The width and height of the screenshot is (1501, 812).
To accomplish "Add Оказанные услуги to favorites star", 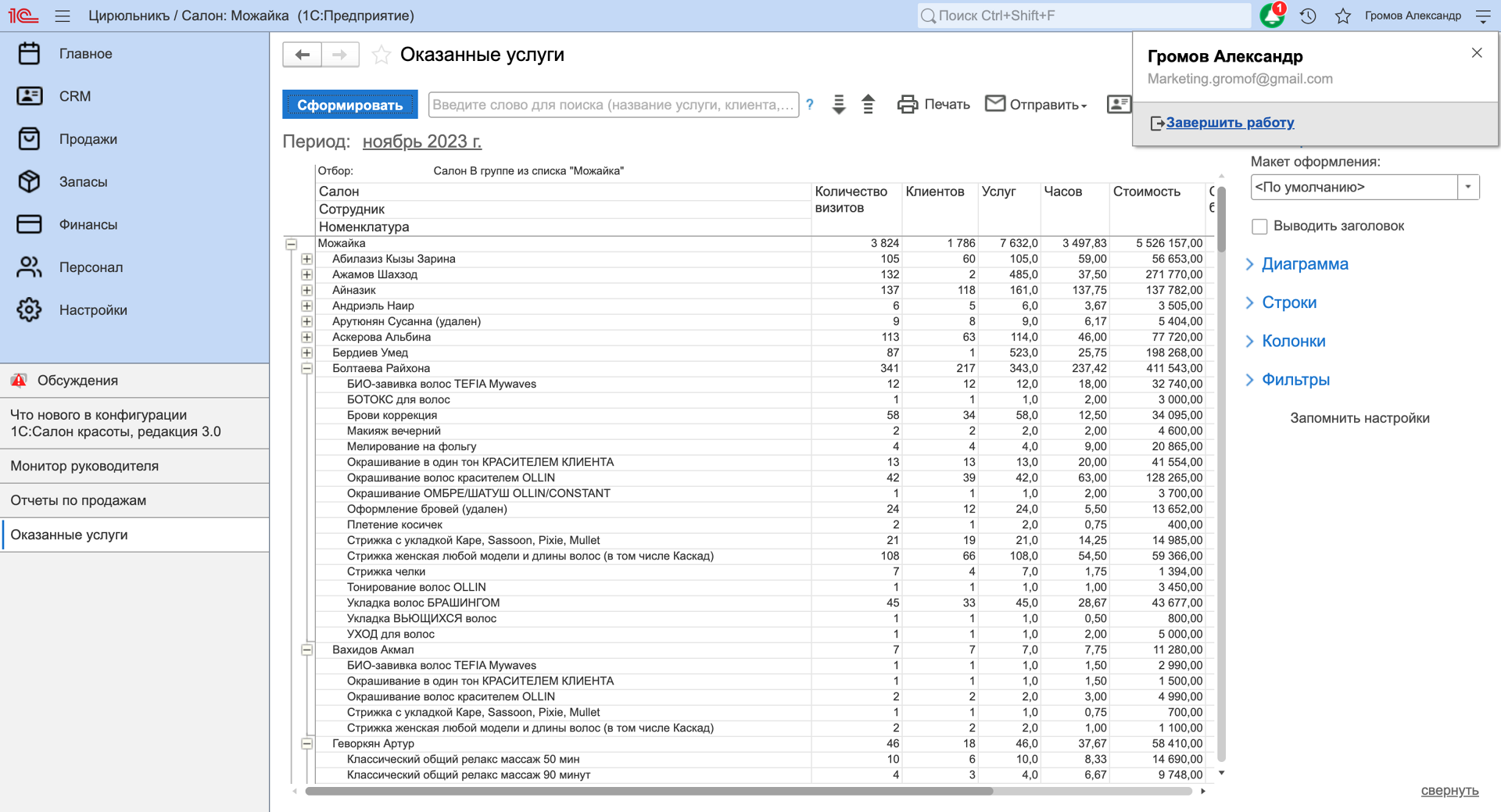I will 381,55.
